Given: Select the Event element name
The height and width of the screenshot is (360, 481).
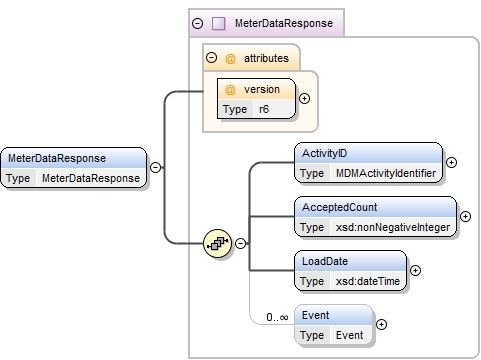Looking at the screenshot, I should pos(315,315).
